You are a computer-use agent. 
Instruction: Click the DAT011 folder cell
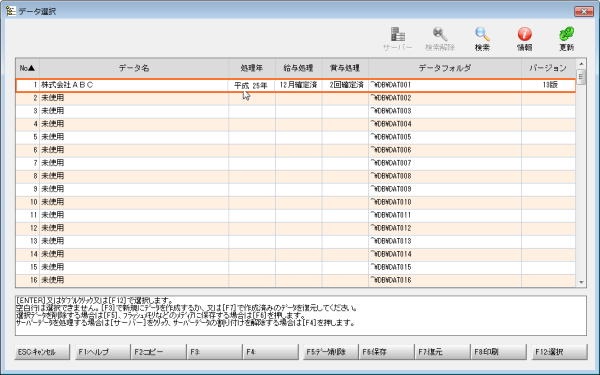click(x=445, y=215)
